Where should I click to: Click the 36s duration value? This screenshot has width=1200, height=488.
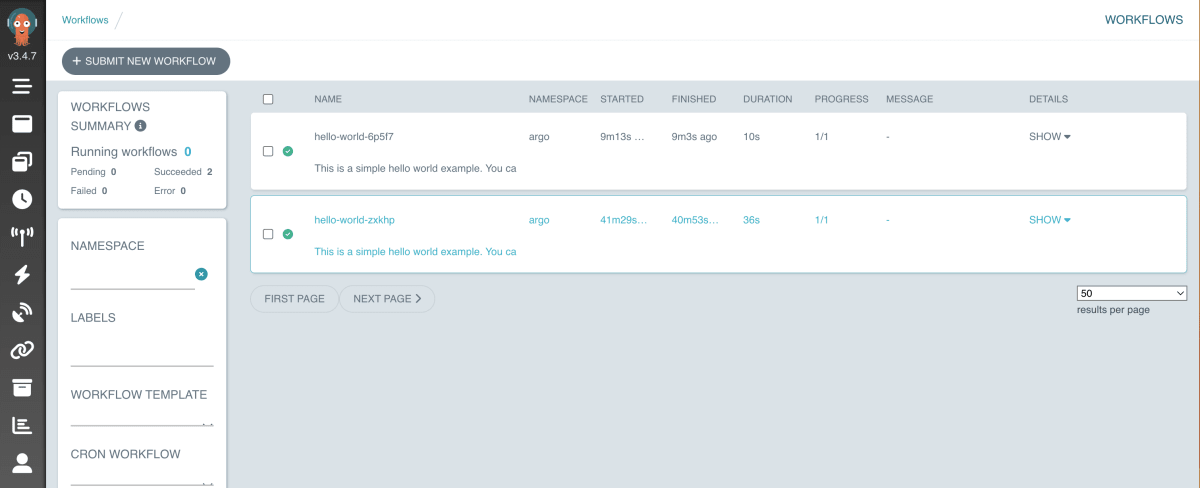pos(752,219)
